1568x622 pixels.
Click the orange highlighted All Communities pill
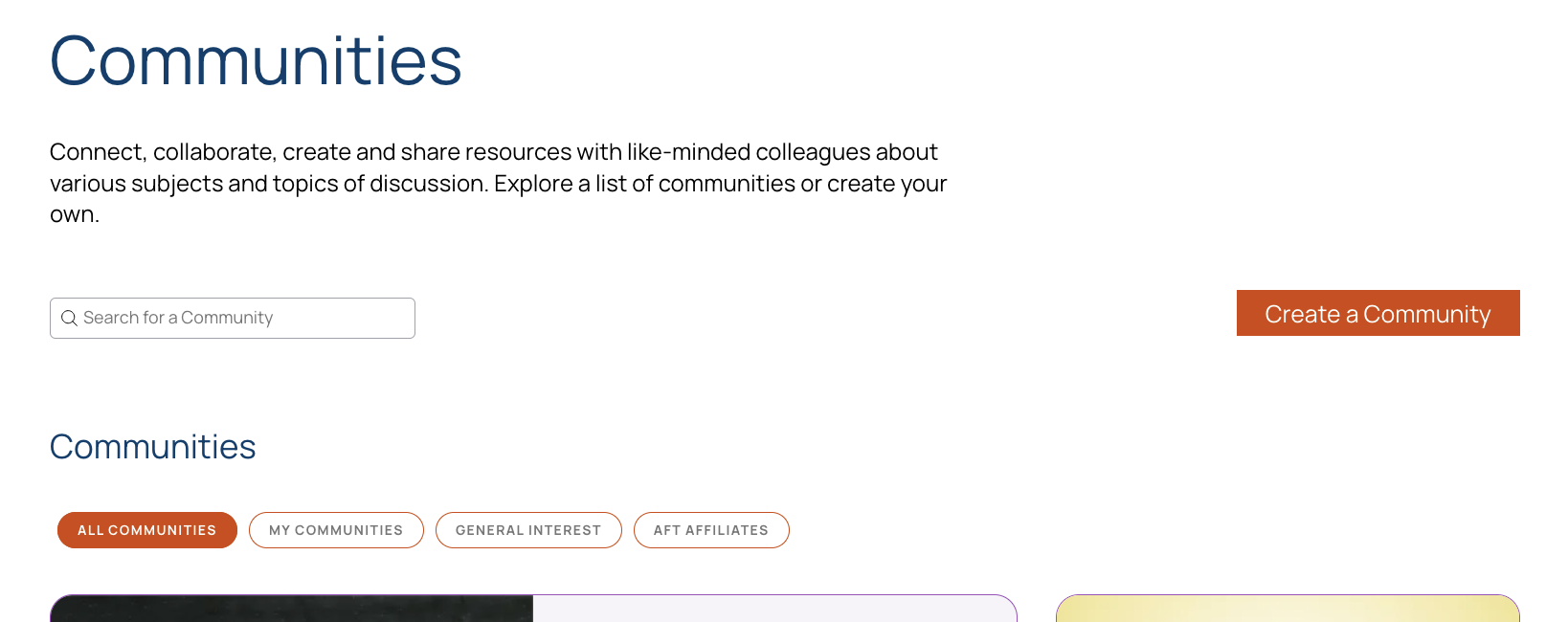click(147, 530)
